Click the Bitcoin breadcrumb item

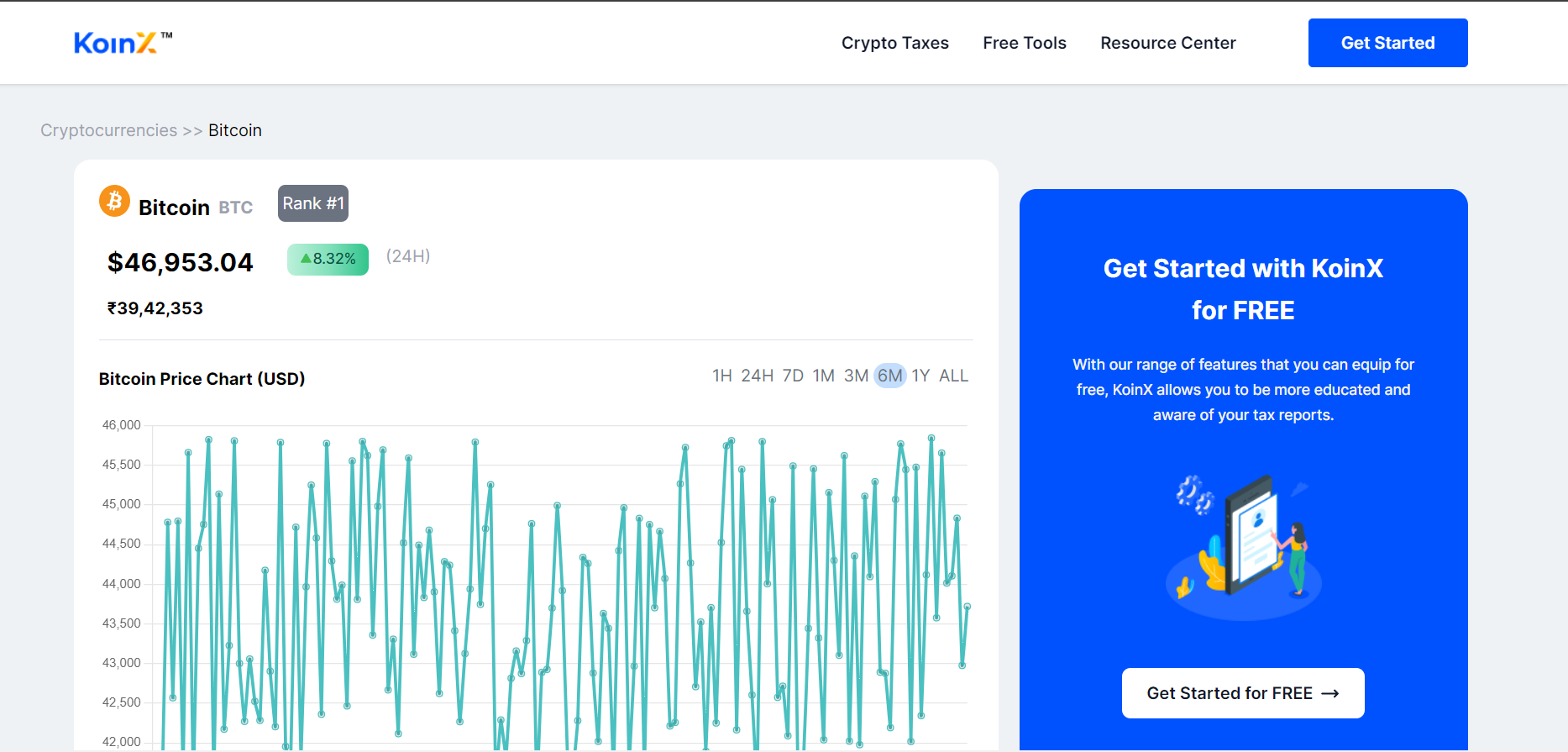pos(235,130)
